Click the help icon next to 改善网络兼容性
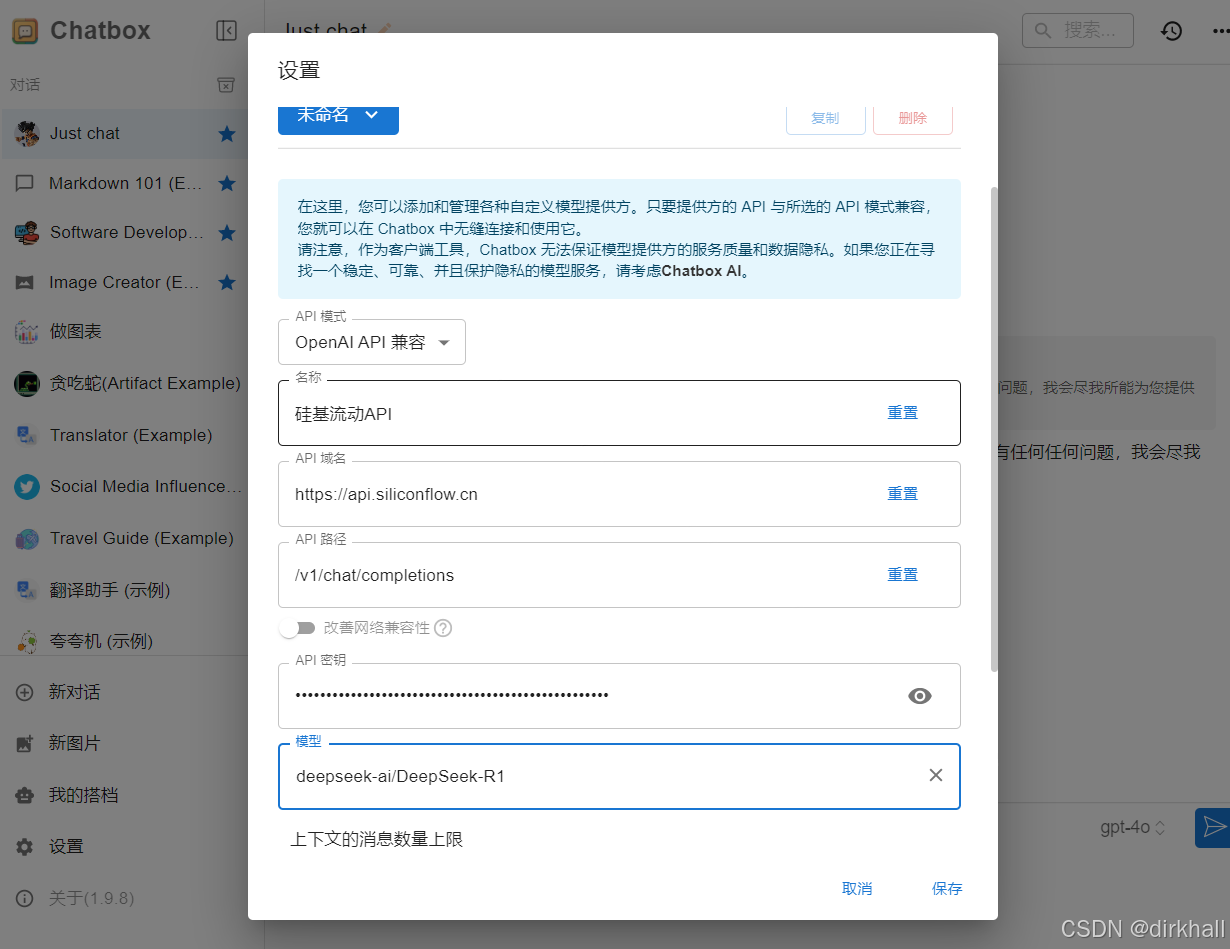 [443, 628]
